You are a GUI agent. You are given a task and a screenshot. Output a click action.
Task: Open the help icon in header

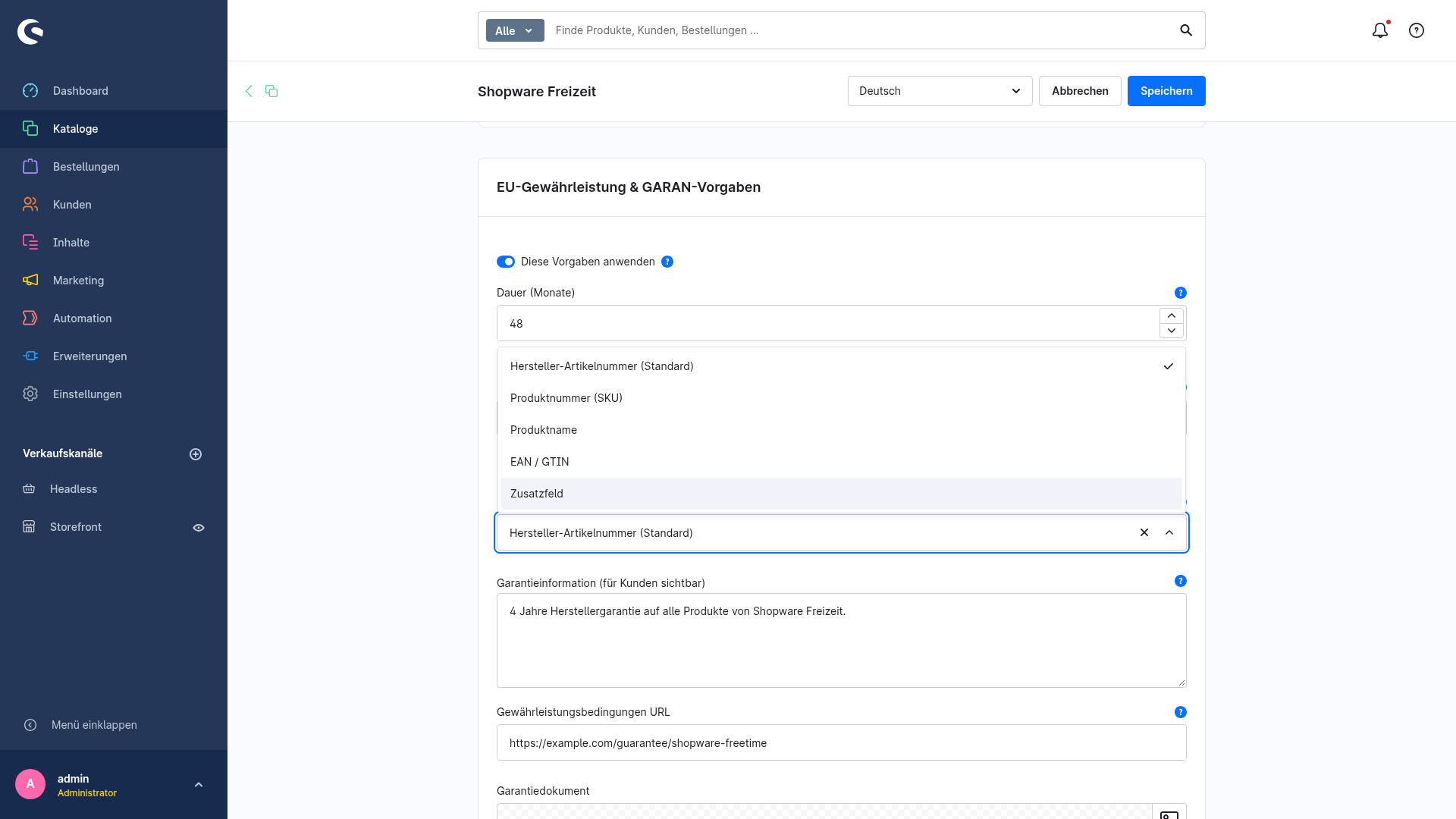(x=1417, y=30)
